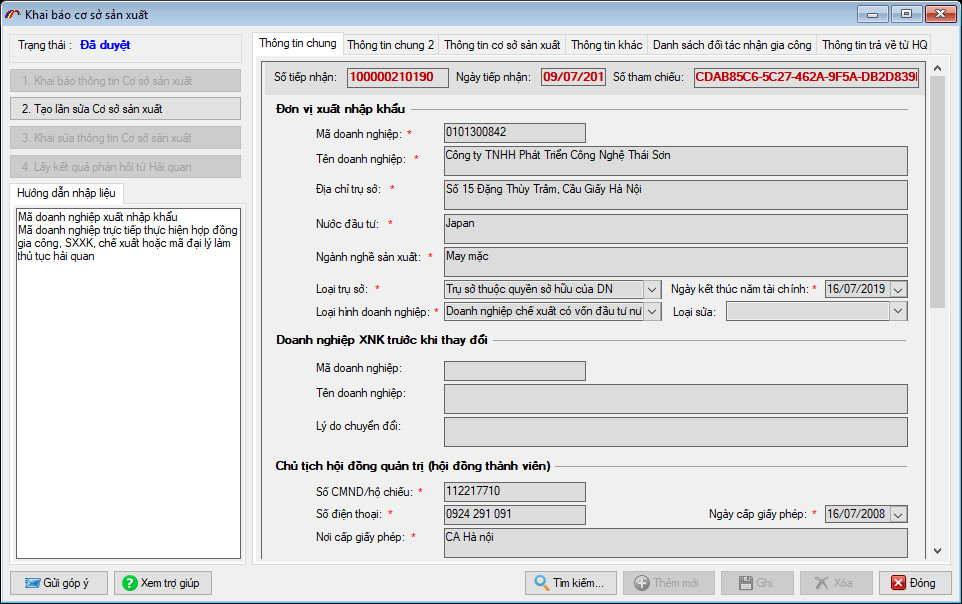Click the Địa chỉ trụ sở field
The height and width of the screenshot is (604, 962).
tap(675, 195)
